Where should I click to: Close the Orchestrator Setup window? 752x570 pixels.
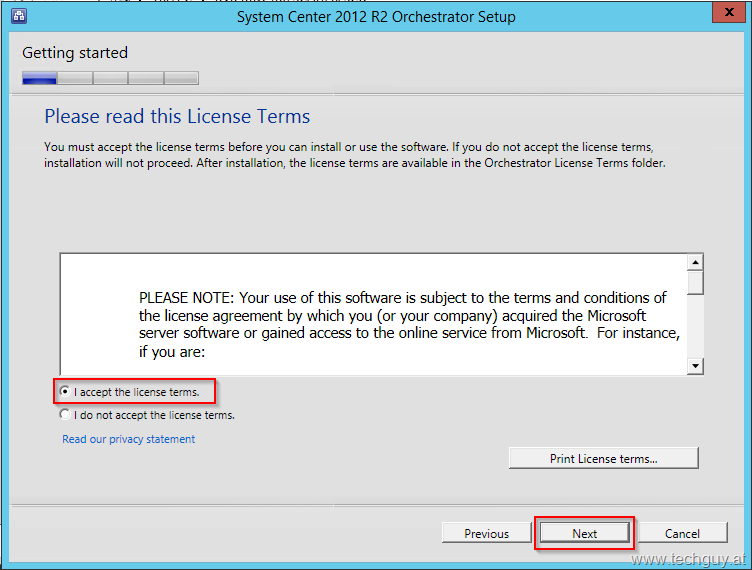tap(728, 12)
